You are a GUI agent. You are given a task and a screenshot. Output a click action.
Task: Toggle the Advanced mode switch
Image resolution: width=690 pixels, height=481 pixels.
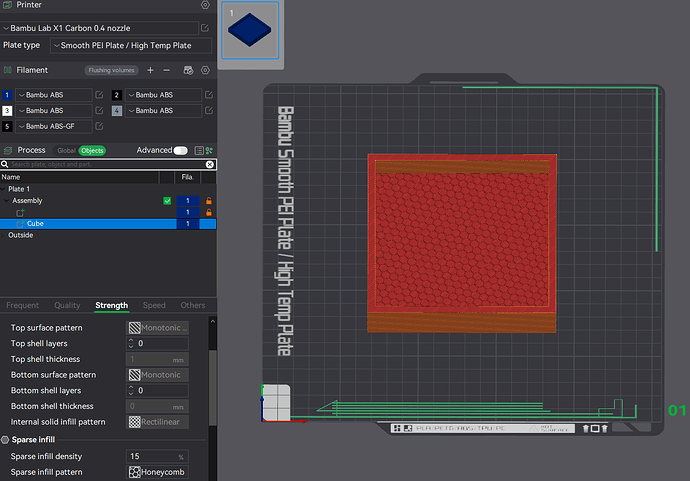(180, 151)
